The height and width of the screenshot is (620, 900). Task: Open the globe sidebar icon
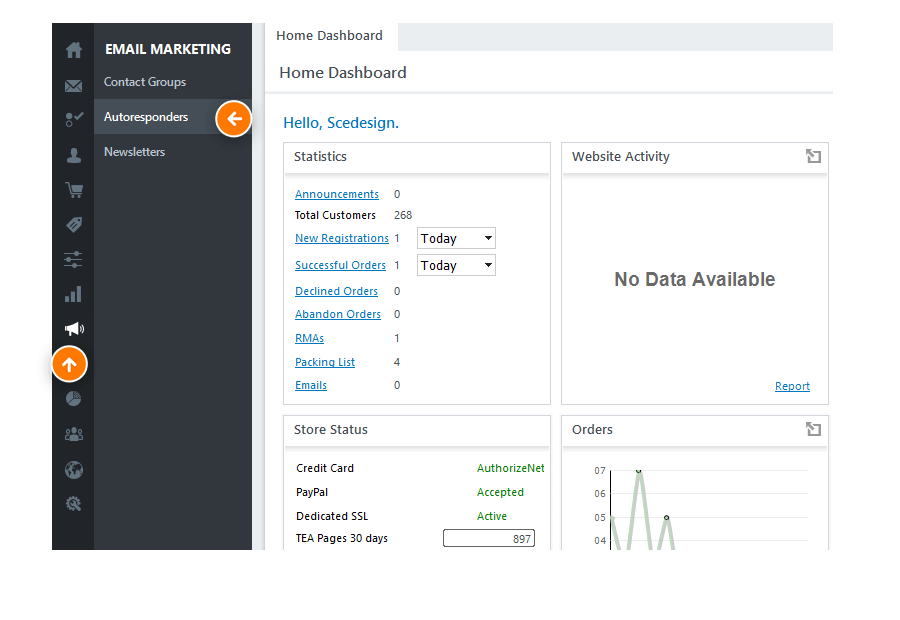pyautogui.click(x=73, y=470)
